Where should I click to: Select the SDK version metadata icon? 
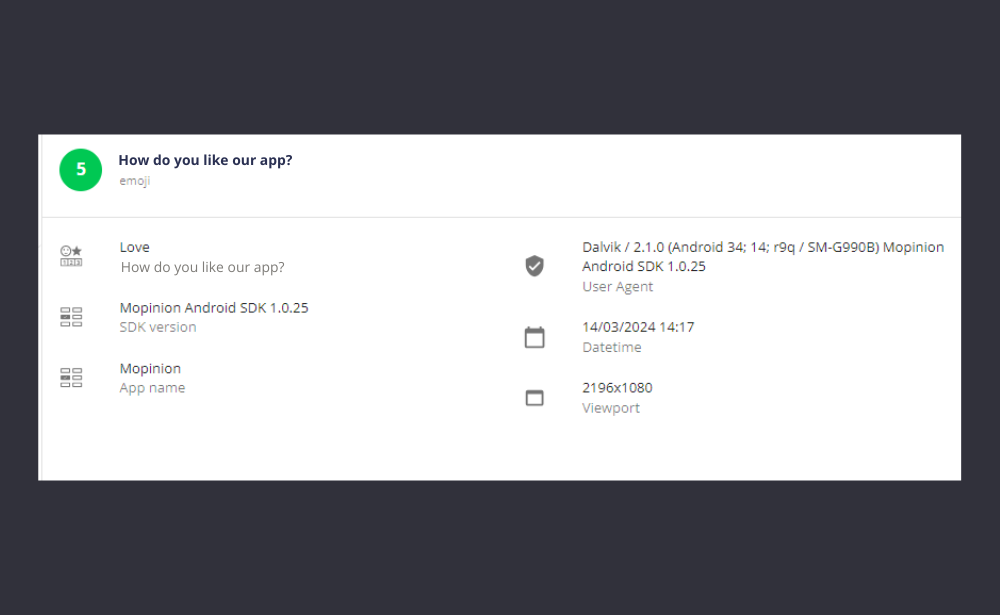71,316
